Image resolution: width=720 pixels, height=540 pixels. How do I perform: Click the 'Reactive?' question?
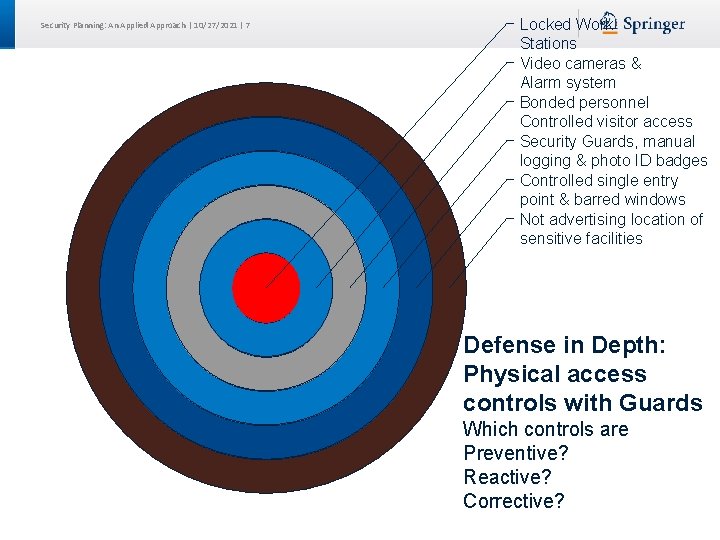(507, 477)
